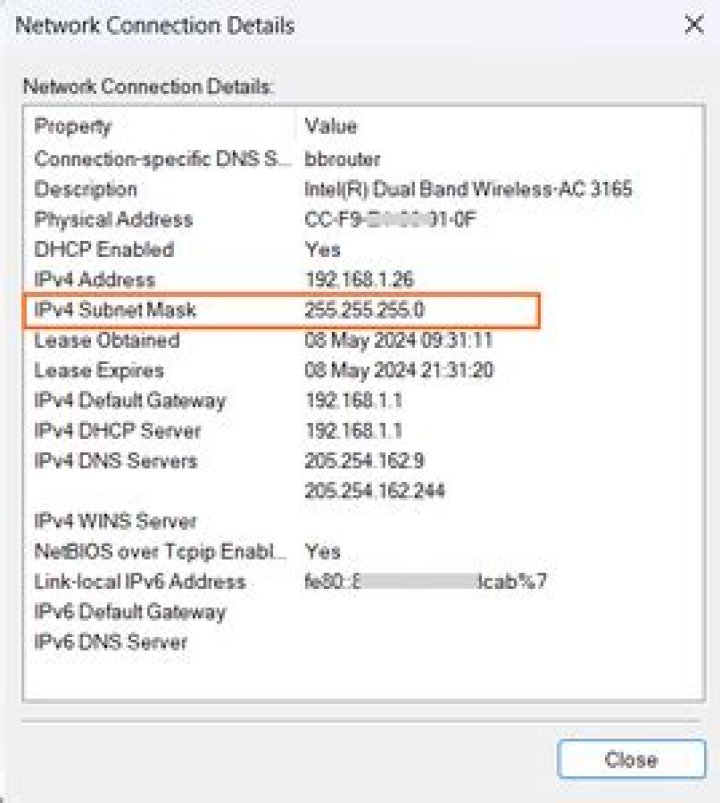Select the Link-local IPv6 Address row
This screenshot has width=720, height=803.
pyautogui.click(x=140, y=582)
